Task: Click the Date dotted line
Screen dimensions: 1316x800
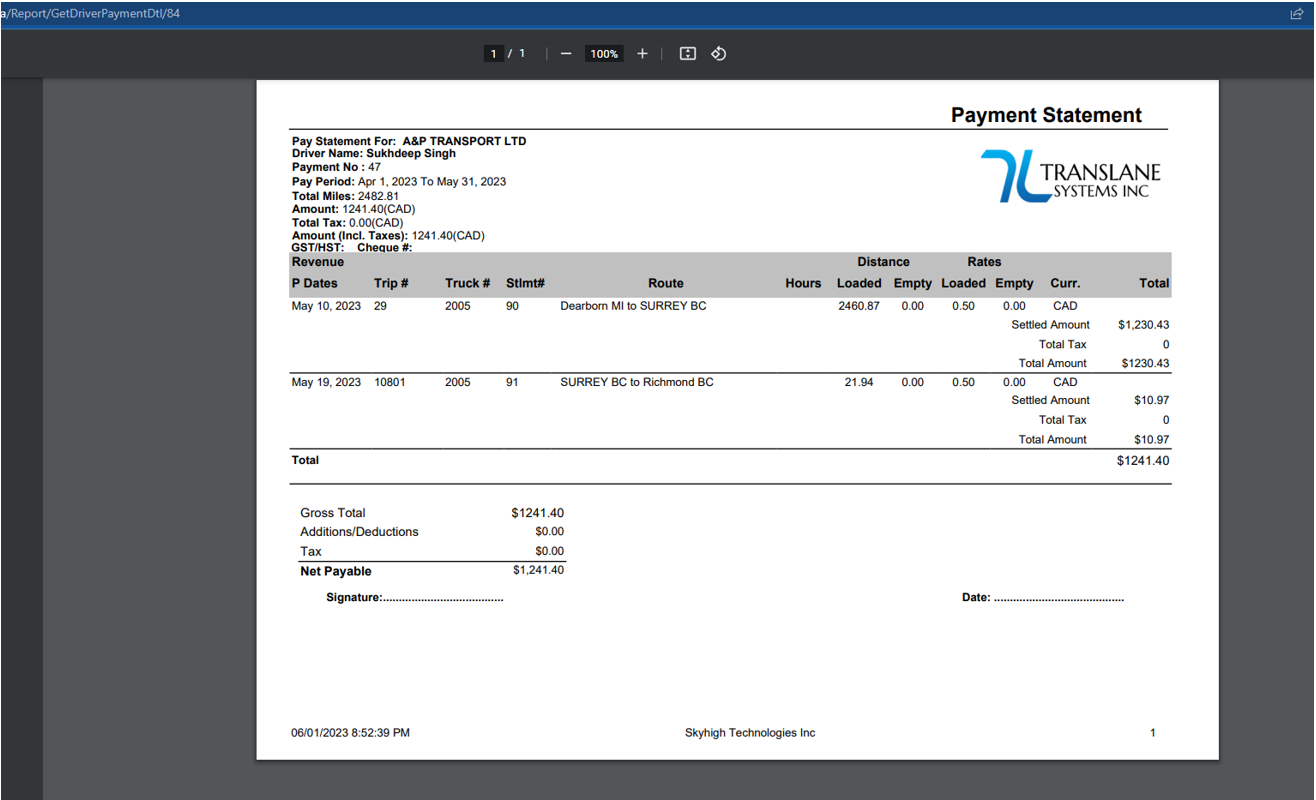Action: (x=1058, y=597)
